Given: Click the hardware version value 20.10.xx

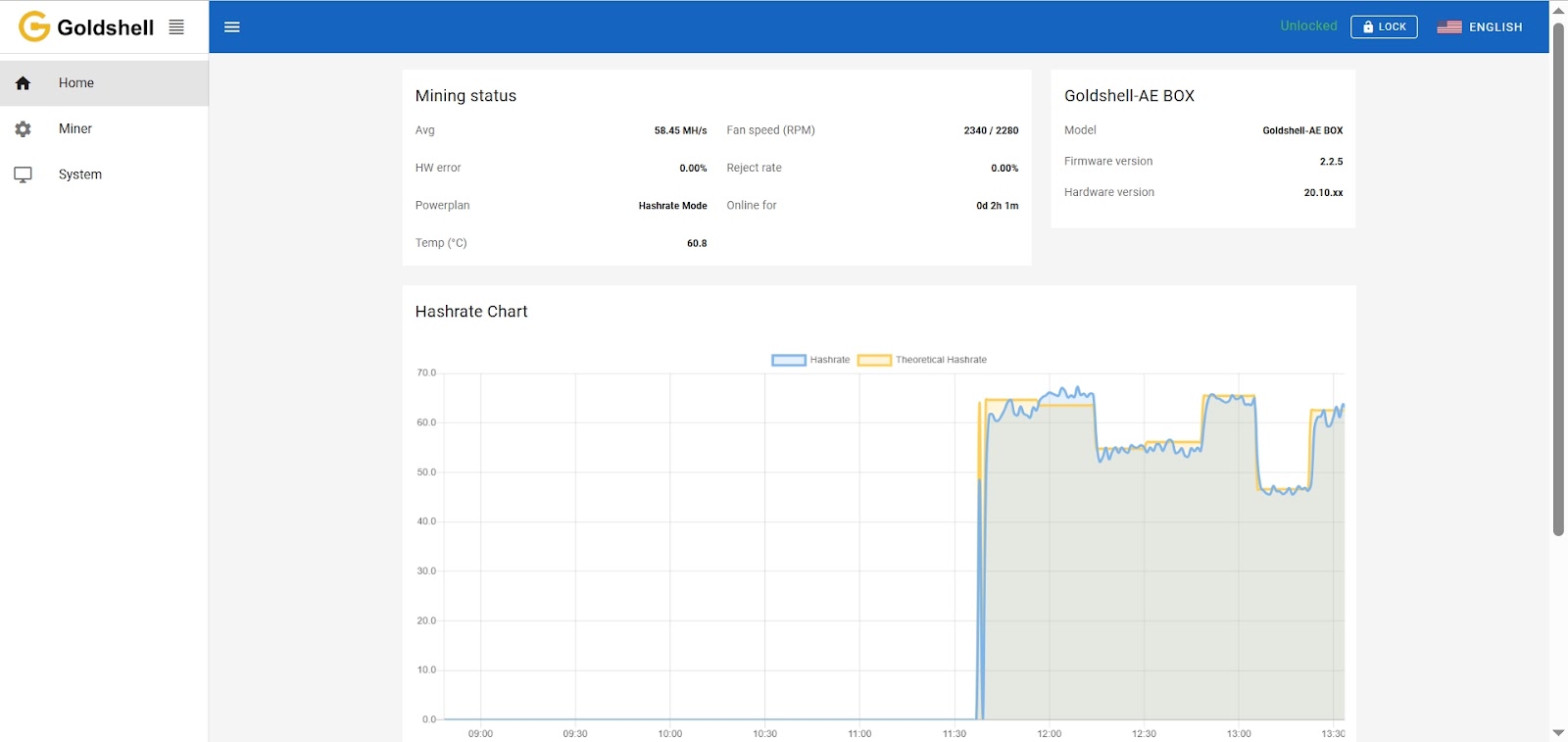Looking at the screenshot, I should point(1323,193).
